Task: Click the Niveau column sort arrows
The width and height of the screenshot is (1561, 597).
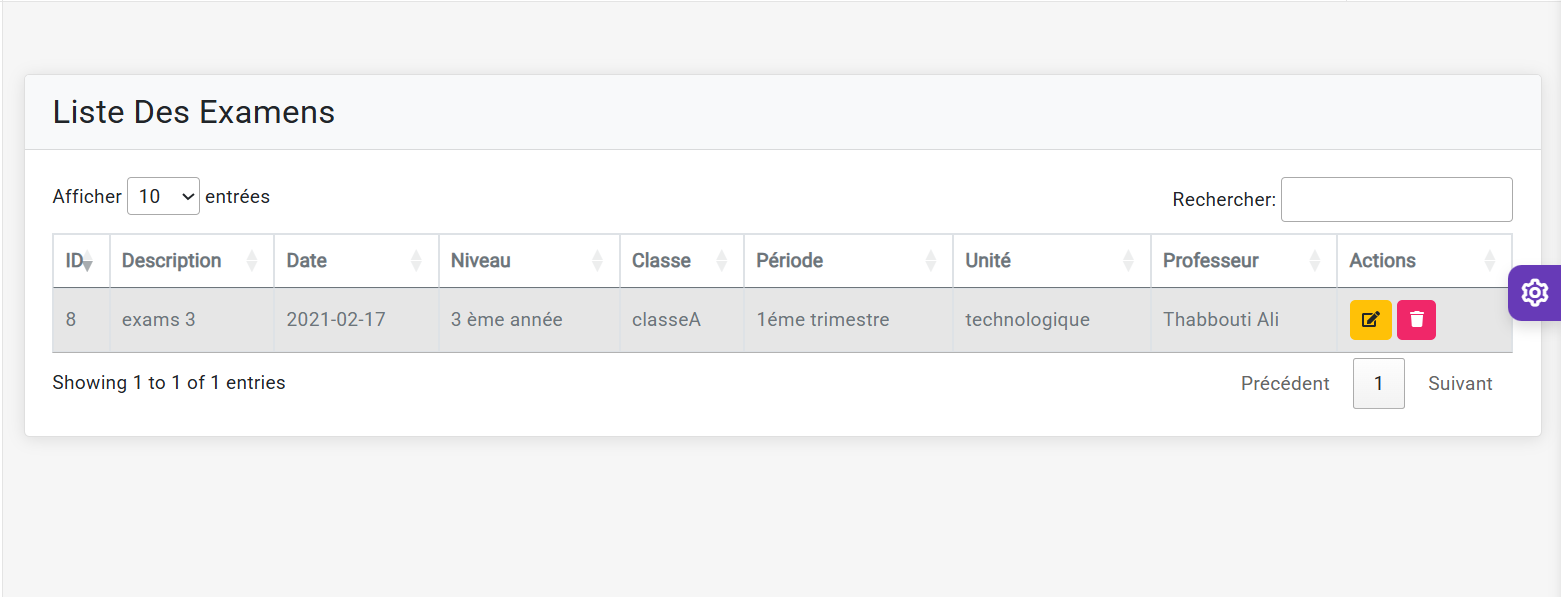Action: [x=597, y=261]
